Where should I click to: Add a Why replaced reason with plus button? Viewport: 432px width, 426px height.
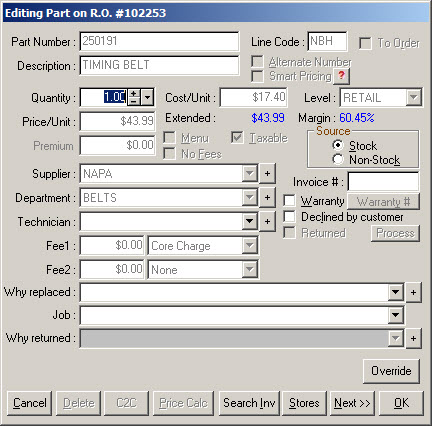point(413,292)
